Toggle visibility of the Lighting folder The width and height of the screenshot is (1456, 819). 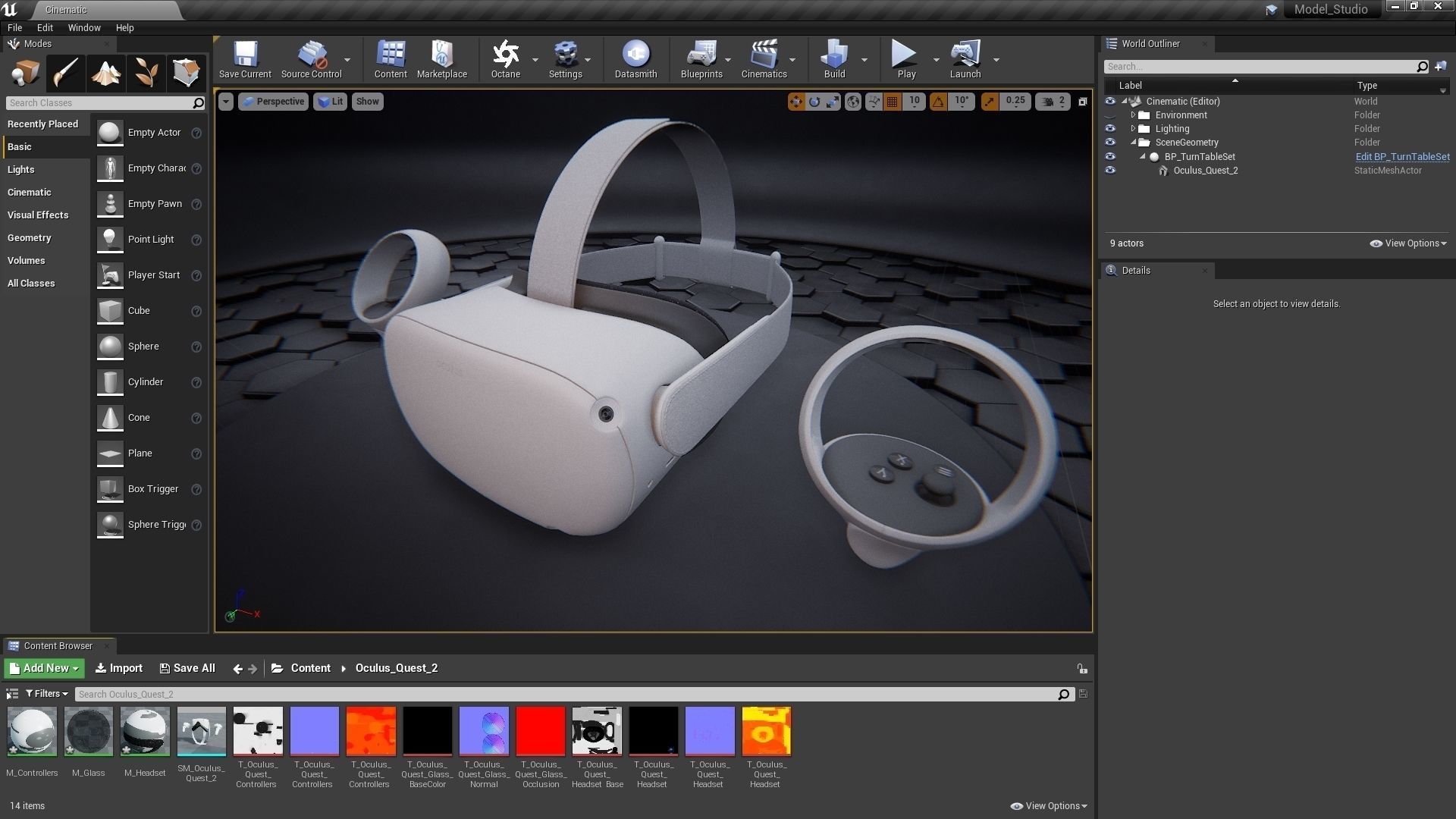tap(1110, 129)
